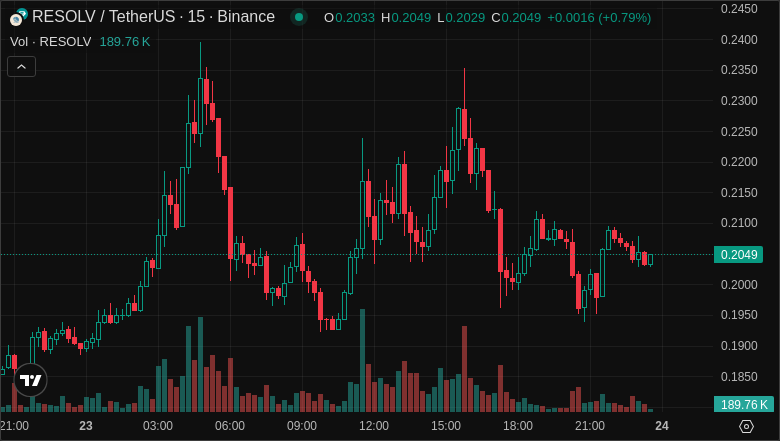Click the volume value 189.76 K in the legend
Screen dimensions: 780x441
coord(125,42)
